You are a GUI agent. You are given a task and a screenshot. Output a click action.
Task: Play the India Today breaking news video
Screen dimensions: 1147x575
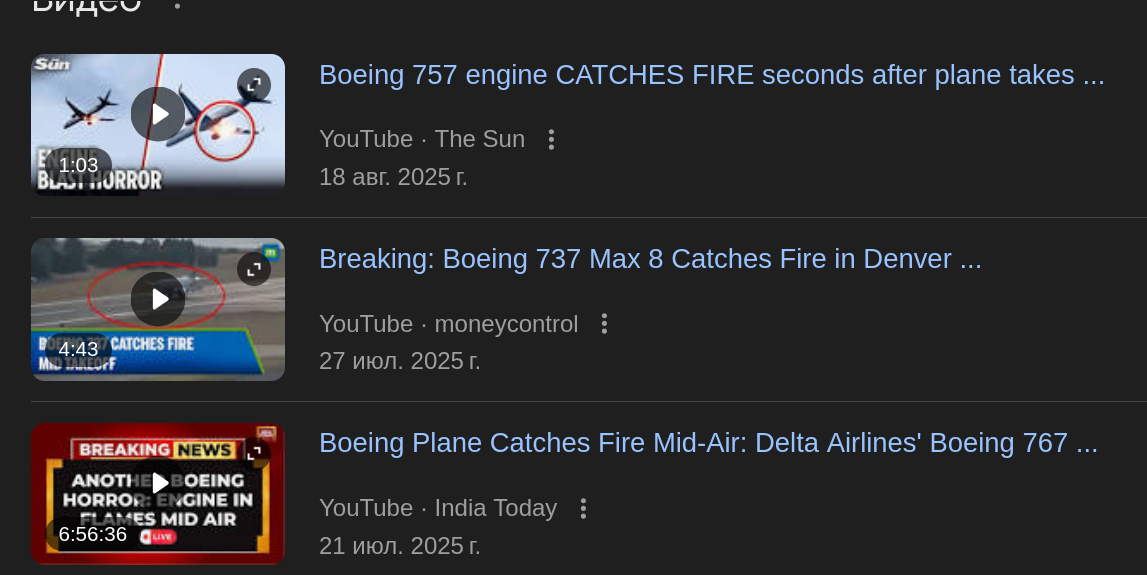[x=158, y=483]
